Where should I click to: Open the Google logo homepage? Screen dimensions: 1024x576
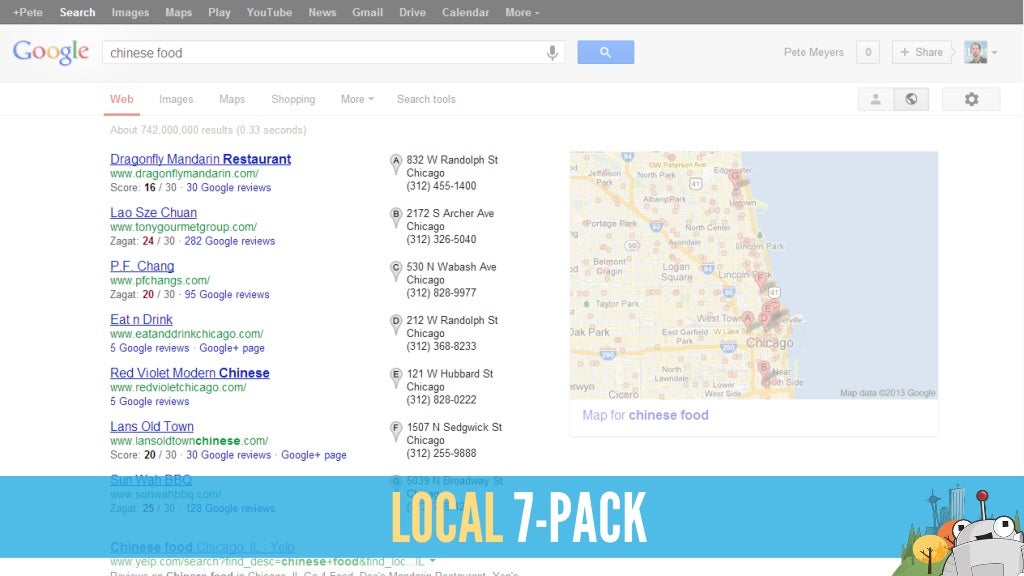[x=50, y=52]
